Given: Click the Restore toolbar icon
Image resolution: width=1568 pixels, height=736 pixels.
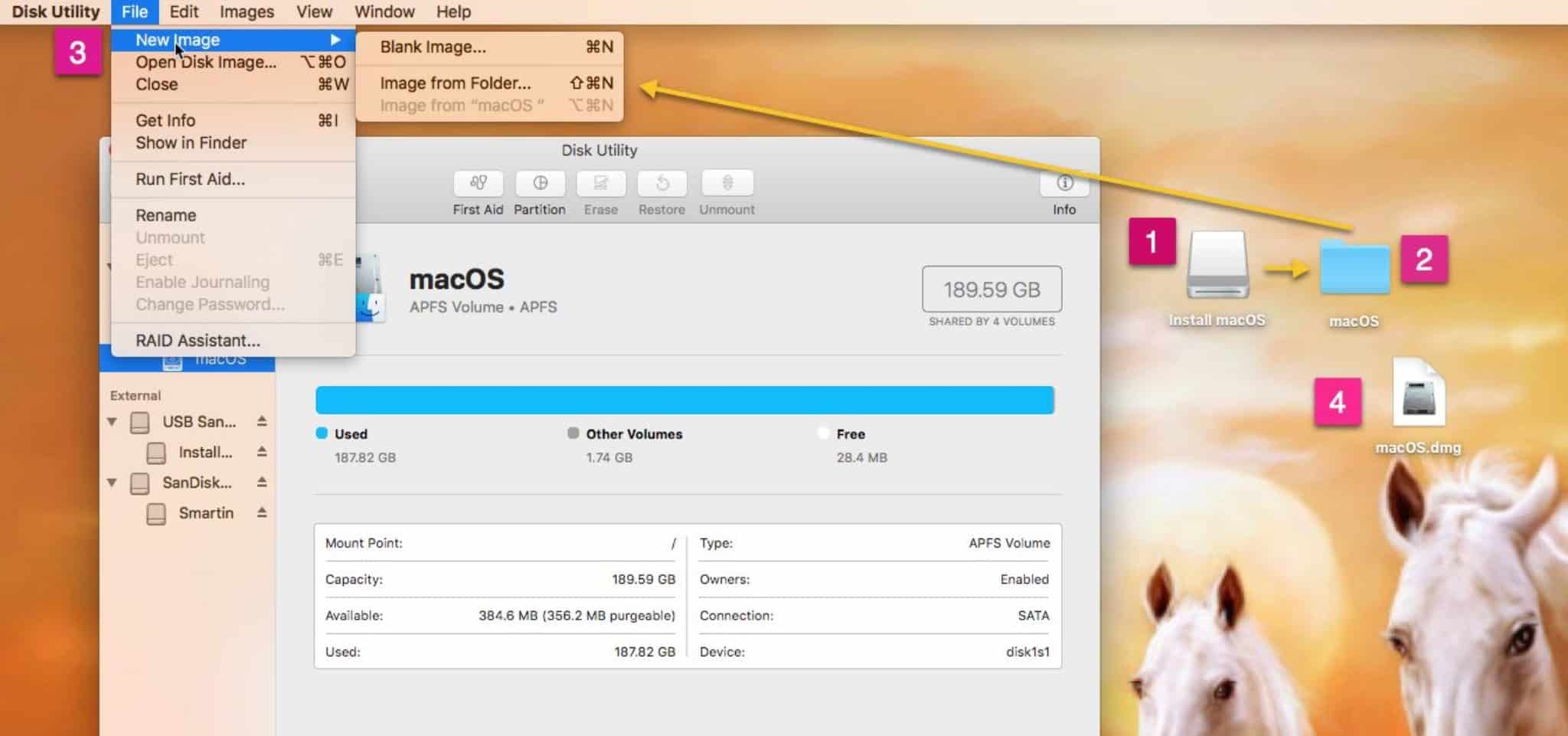Looking at the screenshot, I should pos(662,183).
